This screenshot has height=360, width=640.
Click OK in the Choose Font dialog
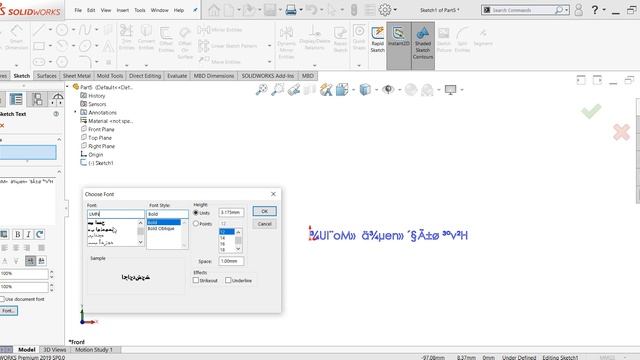pyautogui.click(x=264, y=211)
